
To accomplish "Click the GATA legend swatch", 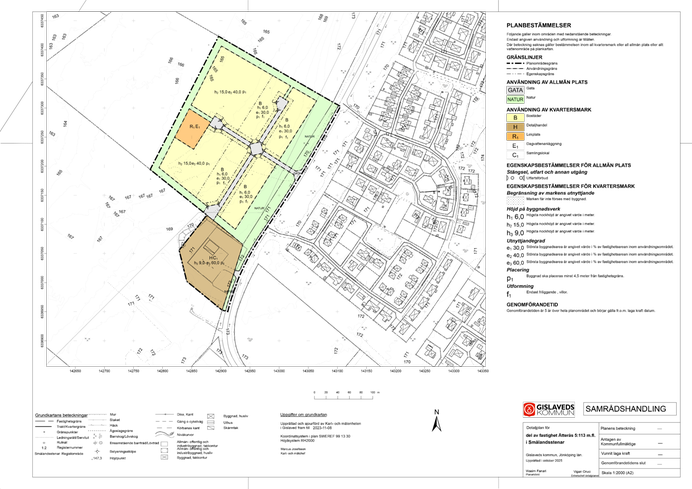I will click(515, 90).
